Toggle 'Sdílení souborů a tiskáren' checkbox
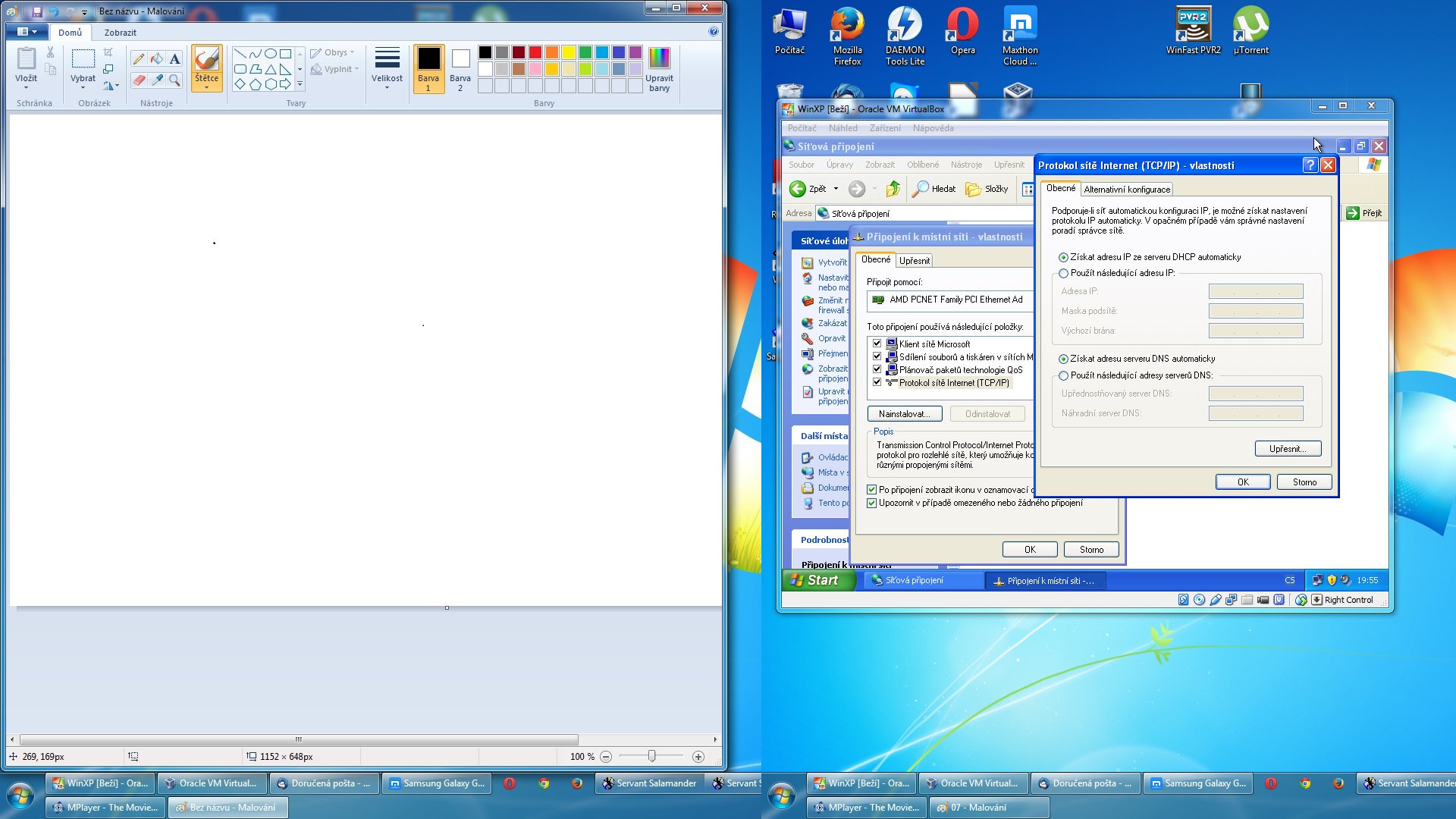Screen dimensions: 1456x819 coord(877,356)
